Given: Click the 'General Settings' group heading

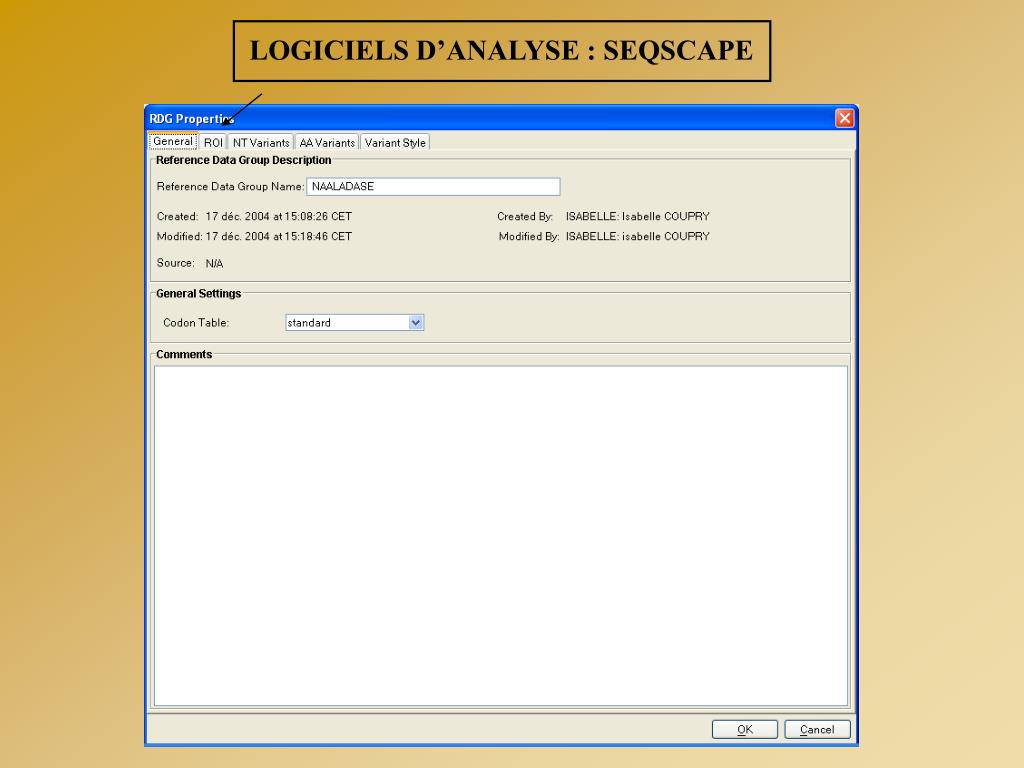Looking at the screenshot, I should click(x=199, y=294).
